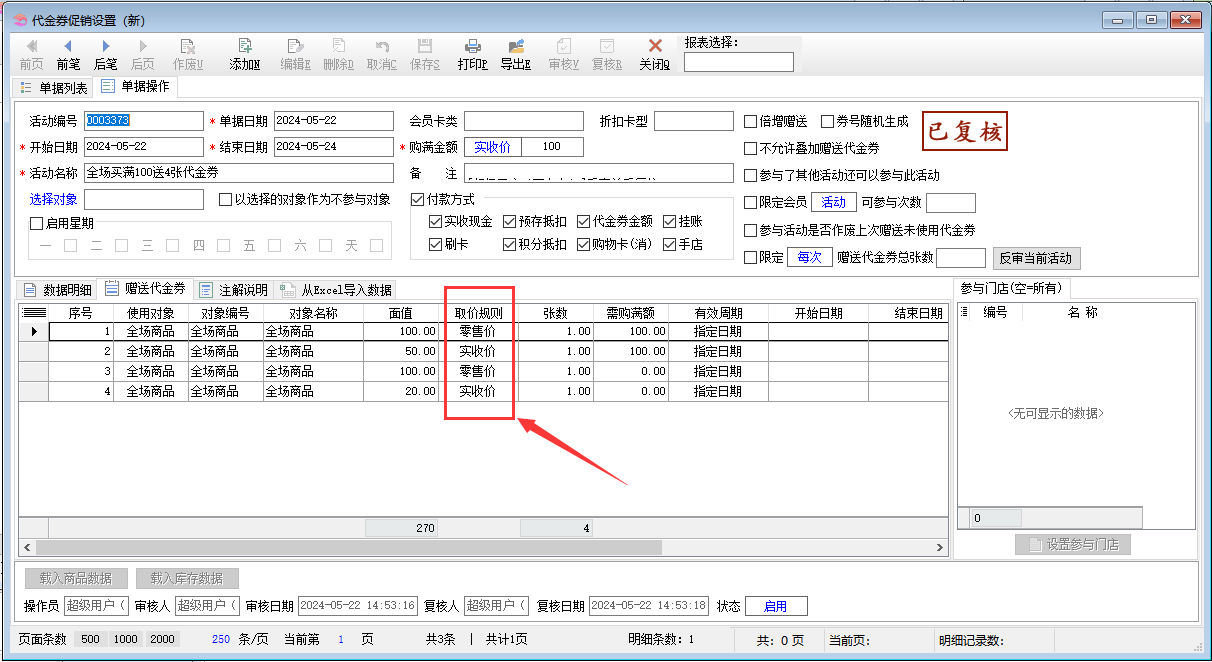Open the 每次 selector after 限定
This screenshot has height=662, width=1212.
click(809, 257)
